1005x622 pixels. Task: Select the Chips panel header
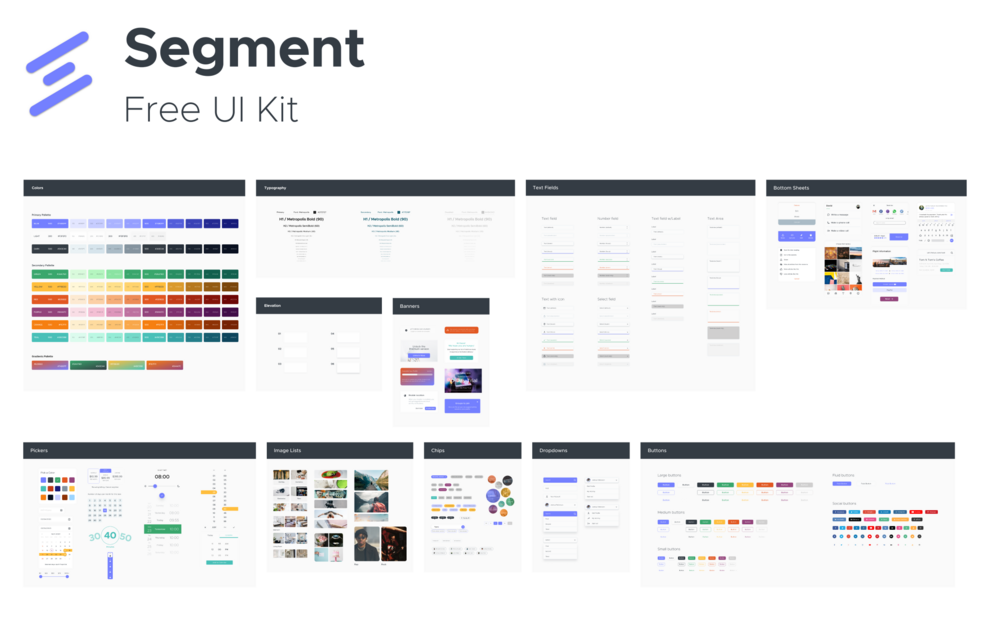pos(472,450)
